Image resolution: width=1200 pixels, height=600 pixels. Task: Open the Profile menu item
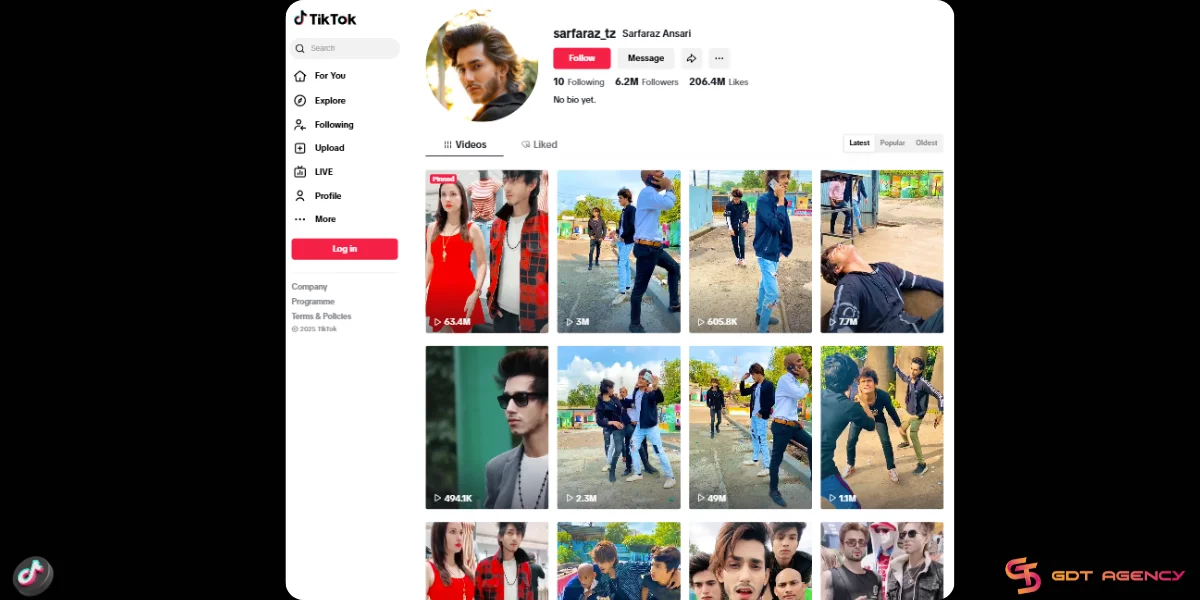tap(328, 196)
